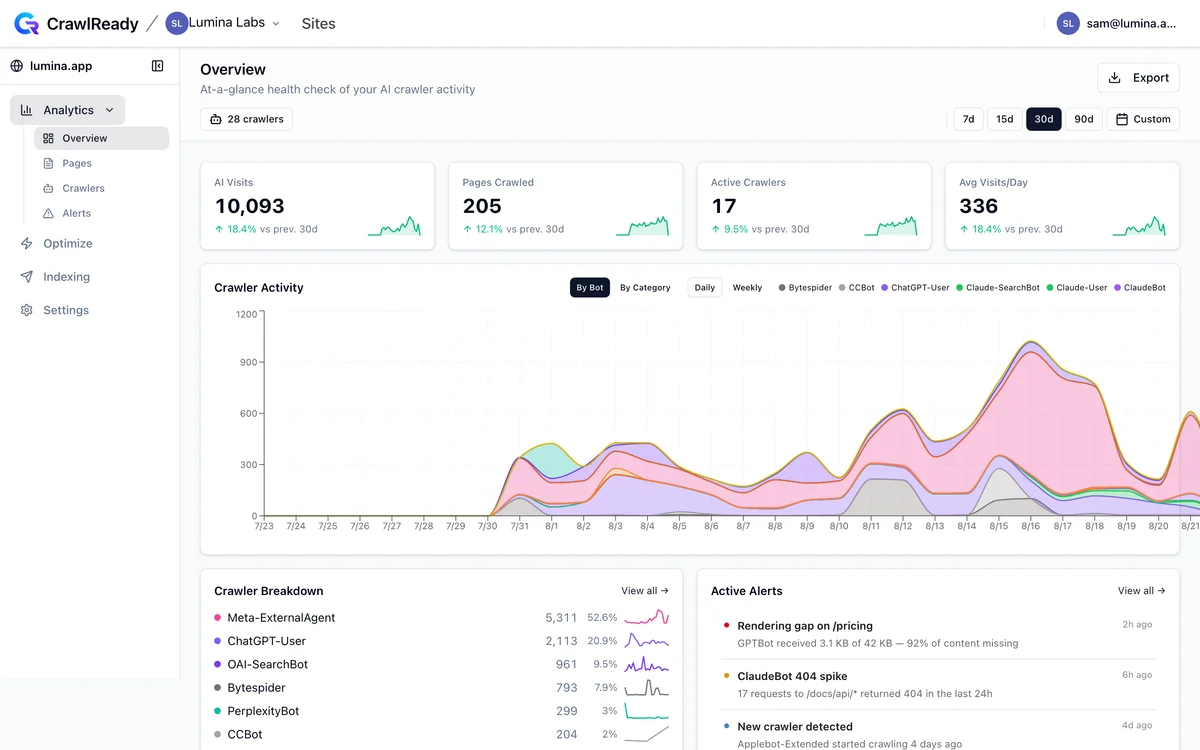Image resolution: width=1200 pixels, height=750 pixels.
Task: Click the Settings gear icon
Action: [x=26, y=310]
